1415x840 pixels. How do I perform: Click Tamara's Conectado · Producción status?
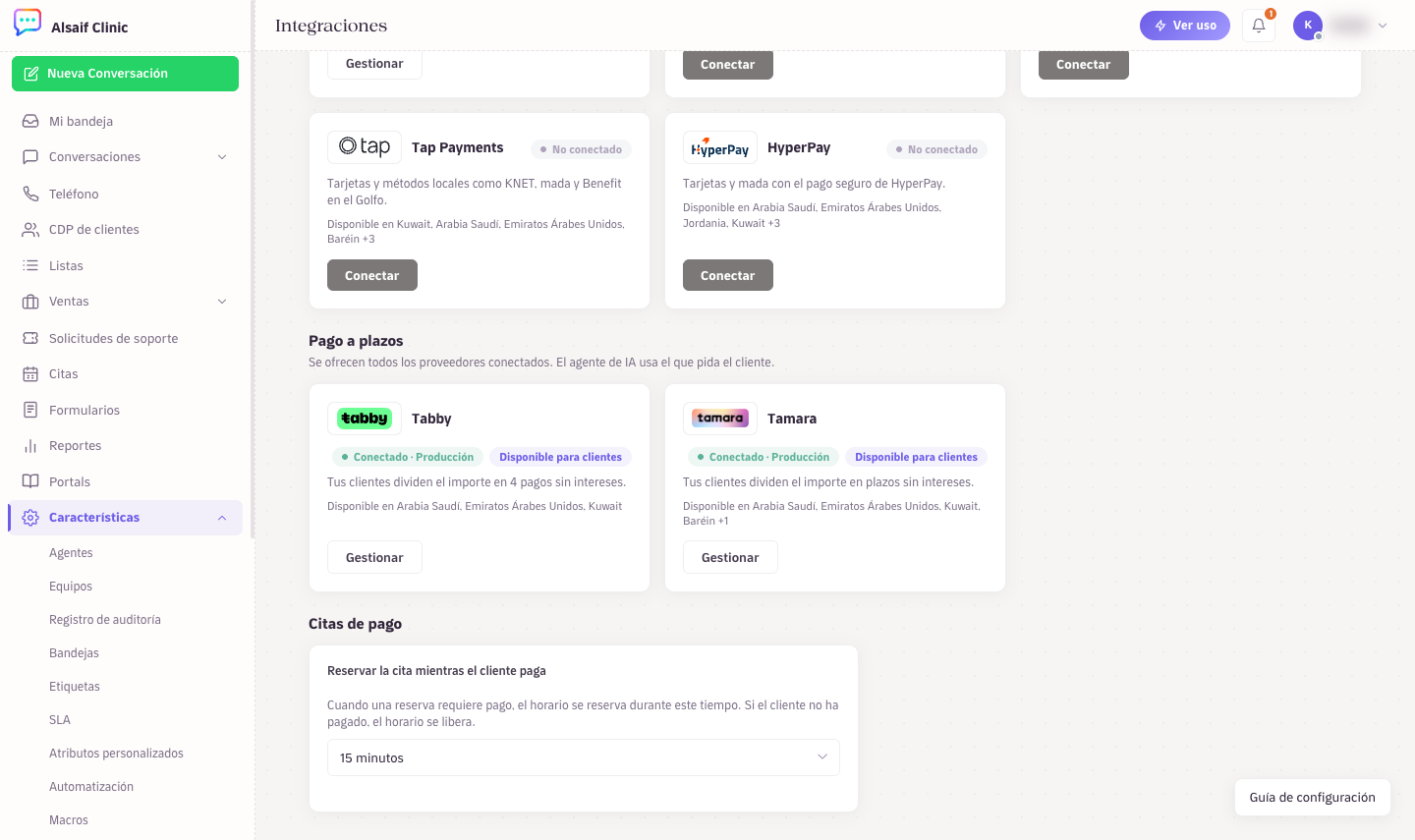pos(763,457)
